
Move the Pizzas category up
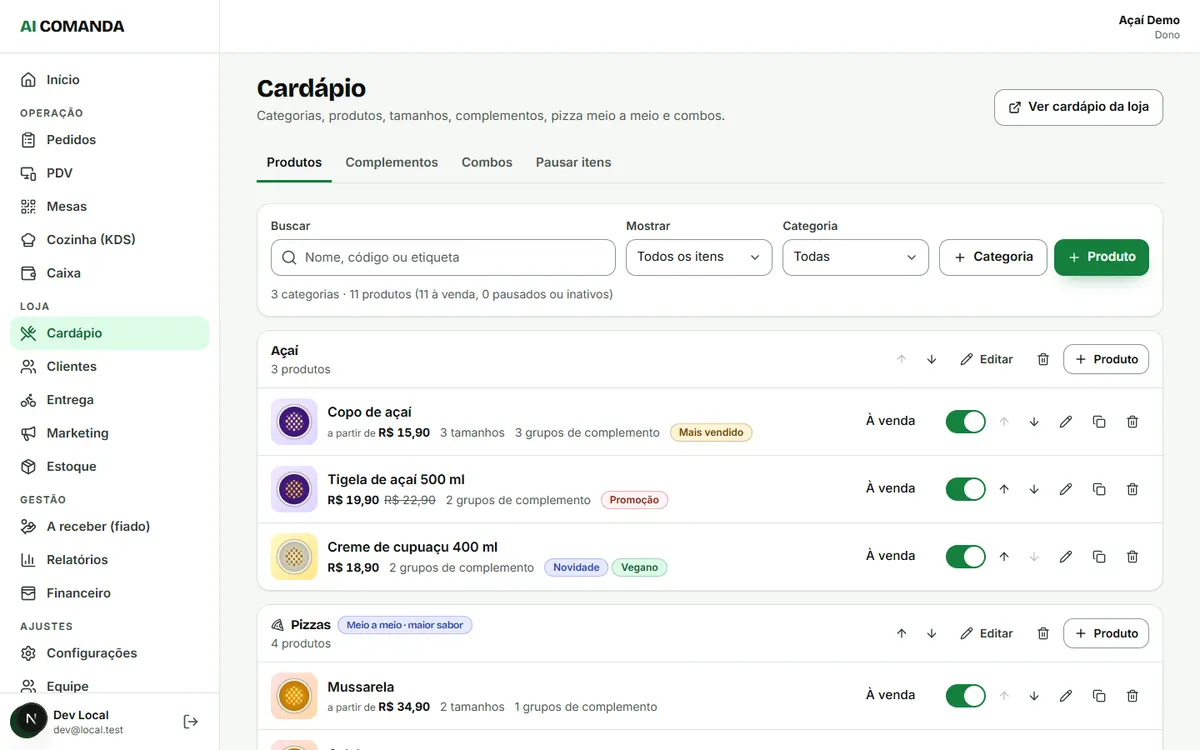click(x=901, y=633)
